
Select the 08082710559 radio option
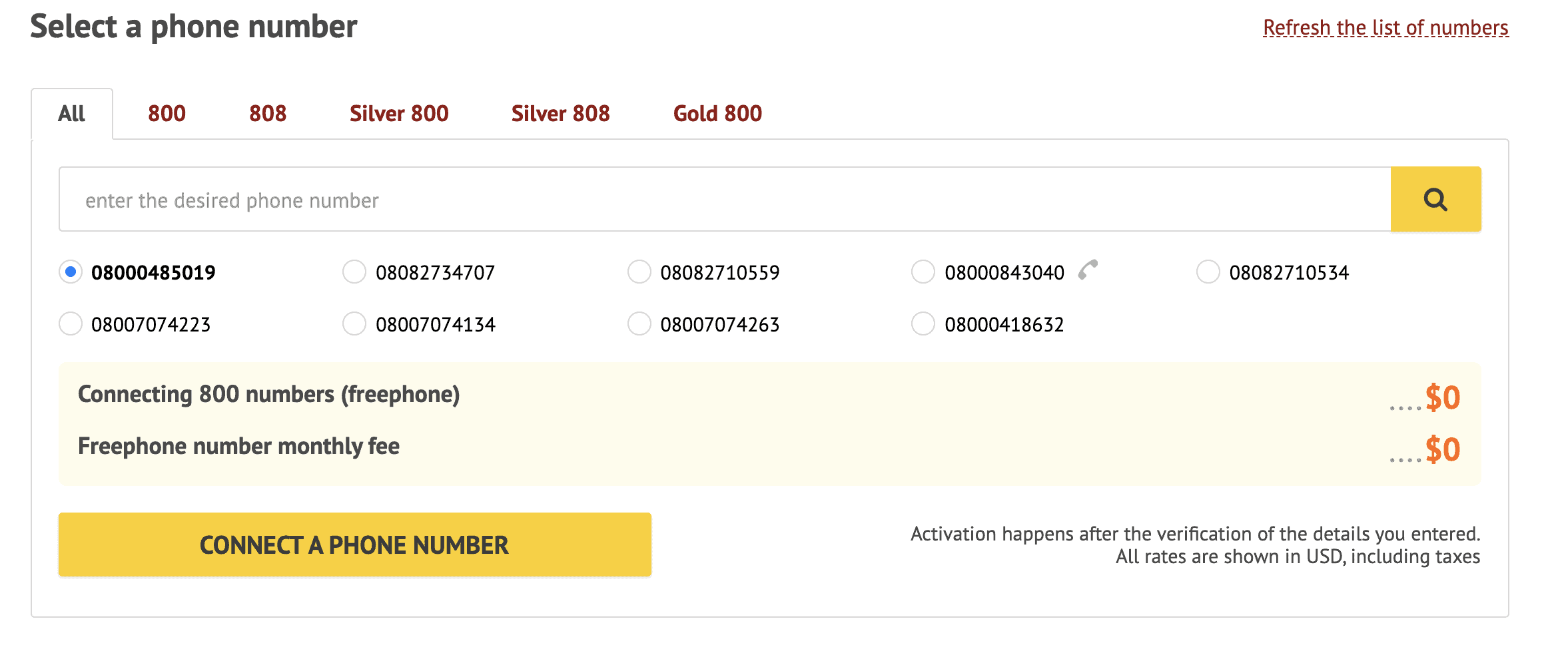coord(639,272)
